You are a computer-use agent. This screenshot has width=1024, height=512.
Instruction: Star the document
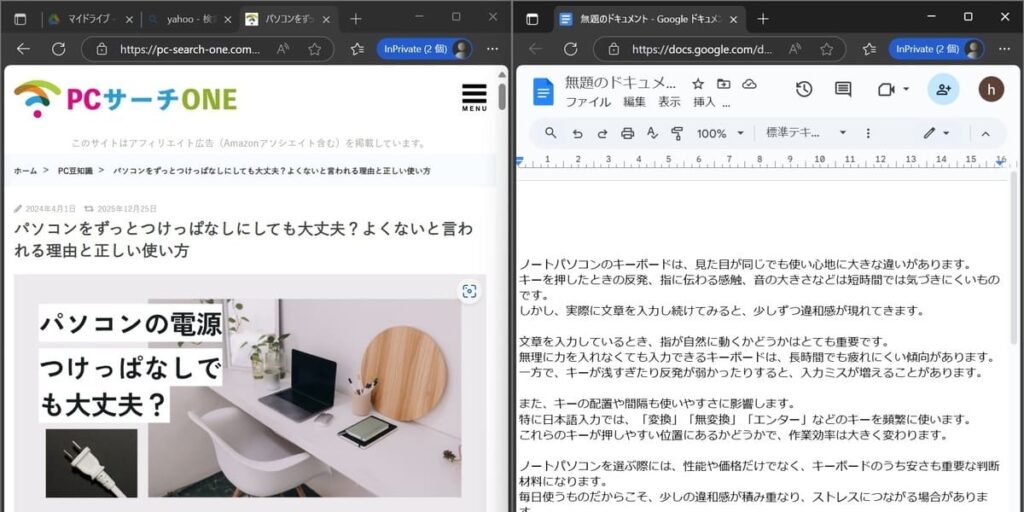[698, 84]
